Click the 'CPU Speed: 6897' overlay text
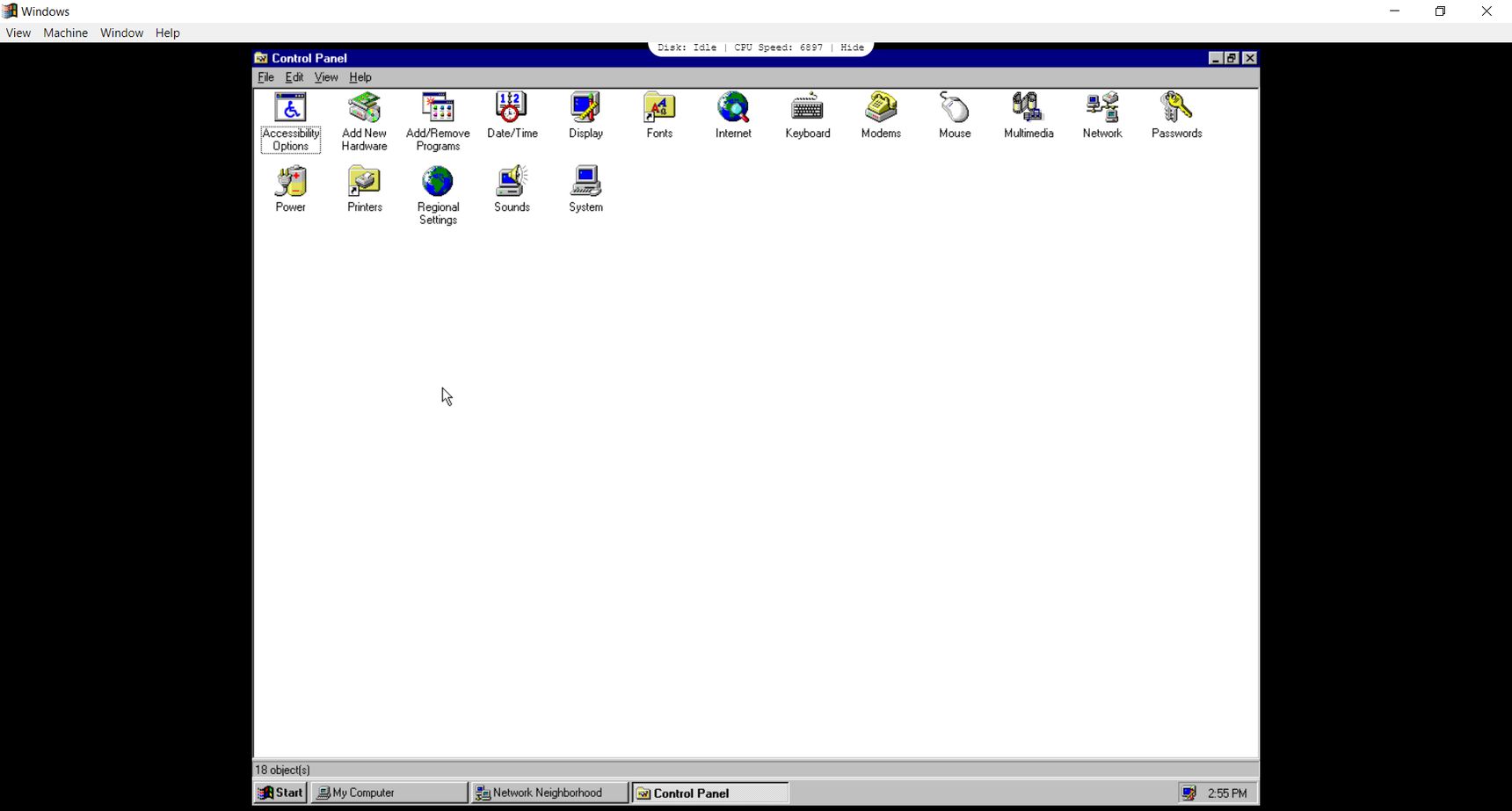Screen dimensions: 1512x811 (x=778, y=47)
